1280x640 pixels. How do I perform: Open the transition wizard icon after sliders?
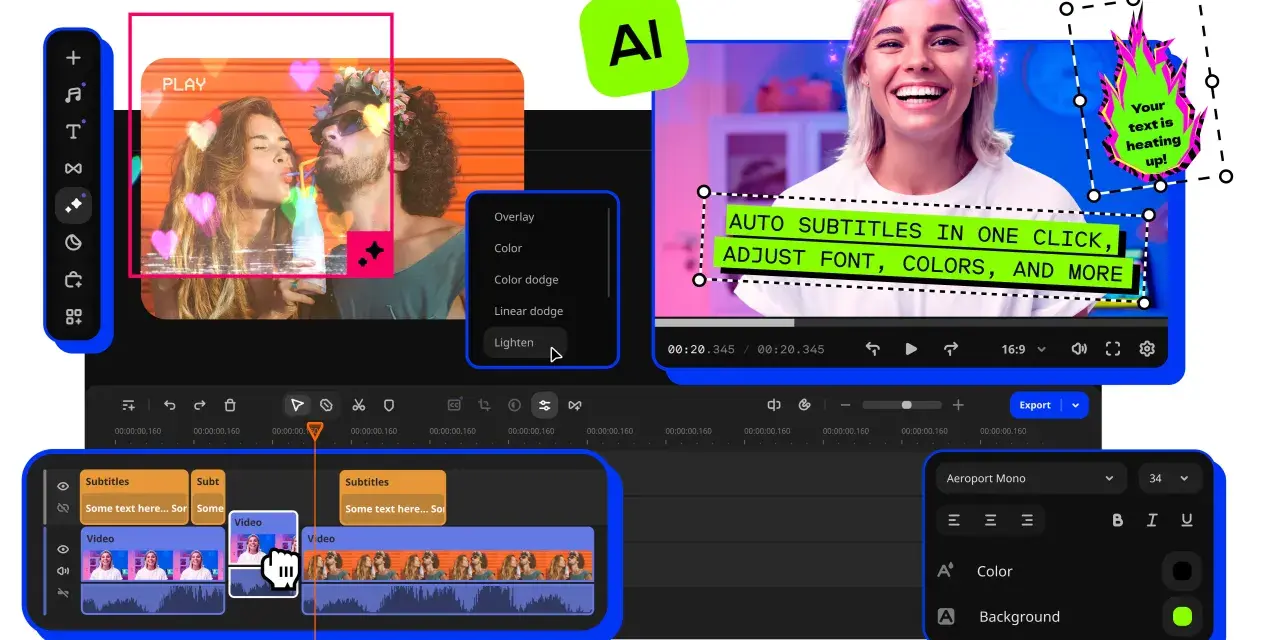(575, 405)
